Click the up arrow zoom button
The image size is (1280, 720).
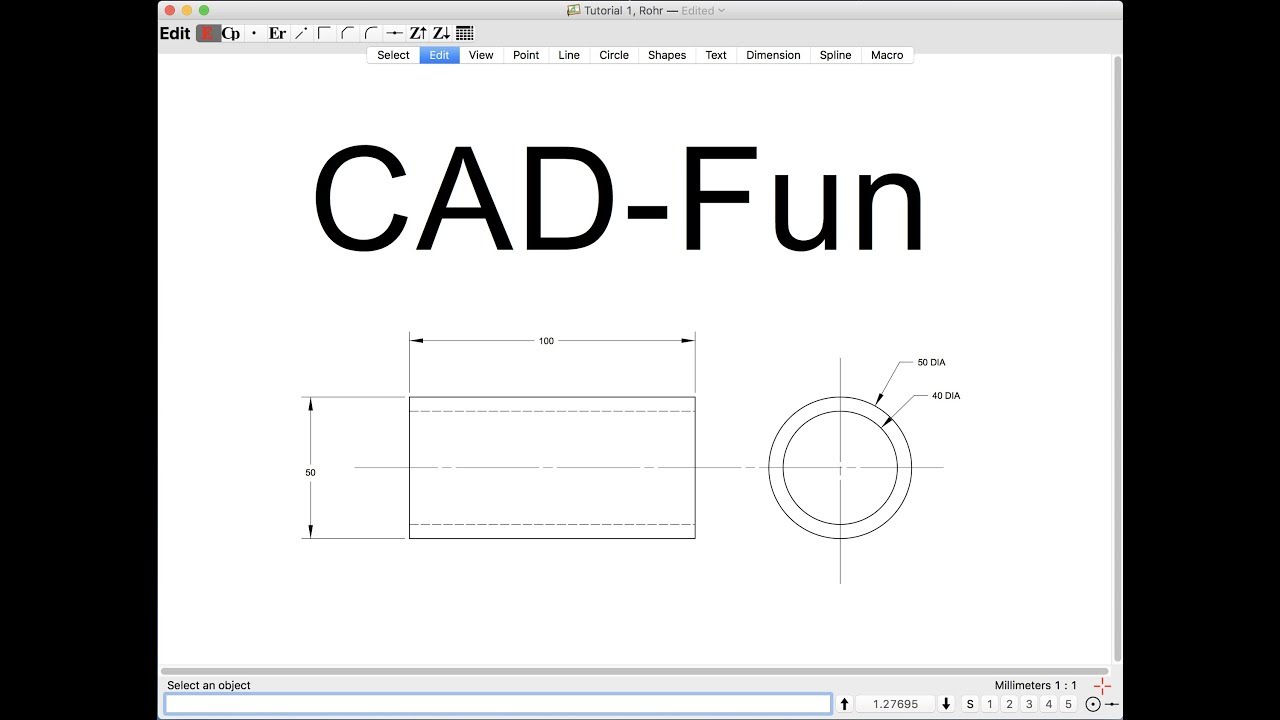click(x=844, y=704)
